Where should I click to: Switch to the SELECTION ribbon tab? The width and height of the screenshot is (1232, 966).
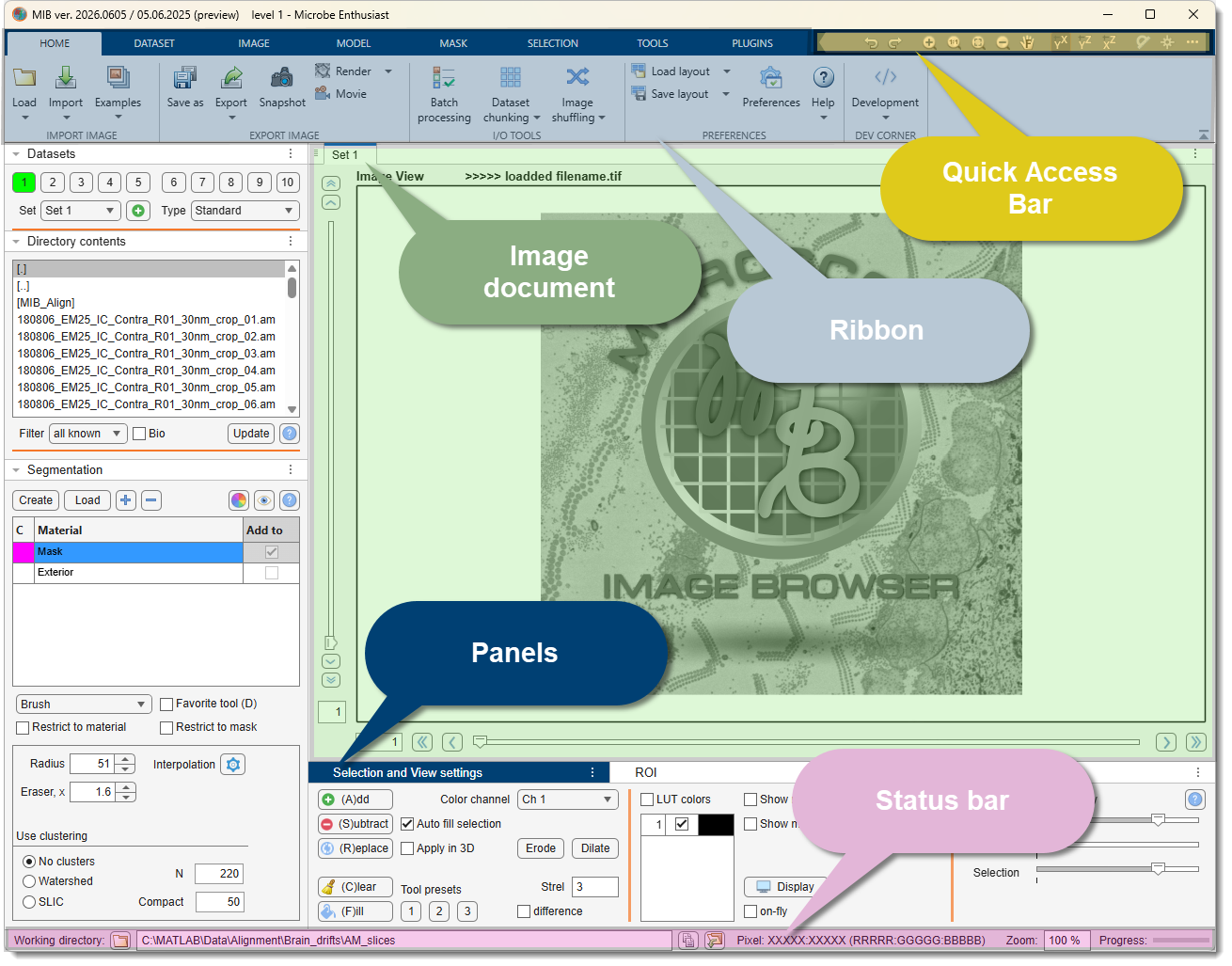tap(553, 43)
